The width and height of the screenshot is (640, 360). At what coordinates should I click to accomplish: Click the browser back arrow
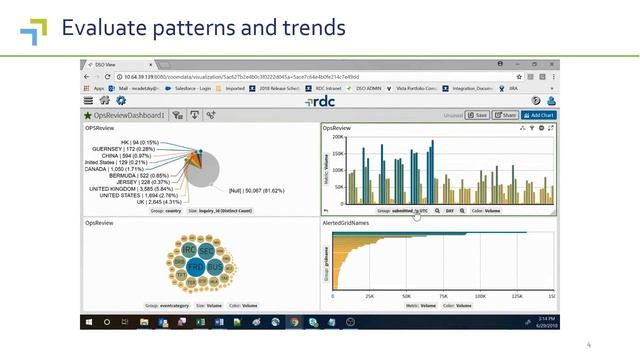(x=87, y=77)
